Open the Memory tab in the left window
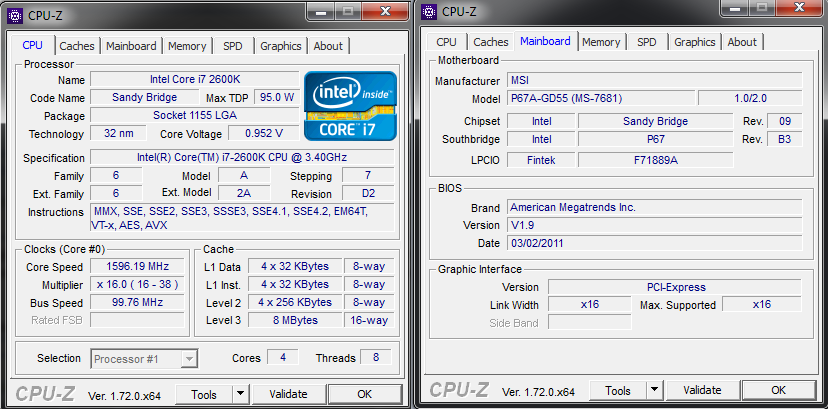Viewport: 828px width, 409px height. point(187,46)
